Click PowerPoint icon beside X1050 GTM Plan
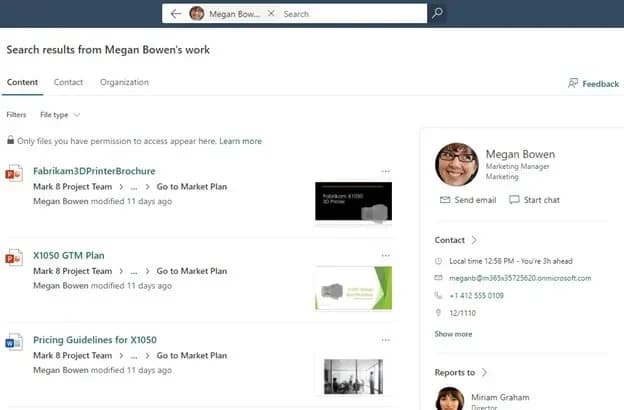The width and height of the screenshot is (624, 410). pyautogui.click(x=14, y=258)
